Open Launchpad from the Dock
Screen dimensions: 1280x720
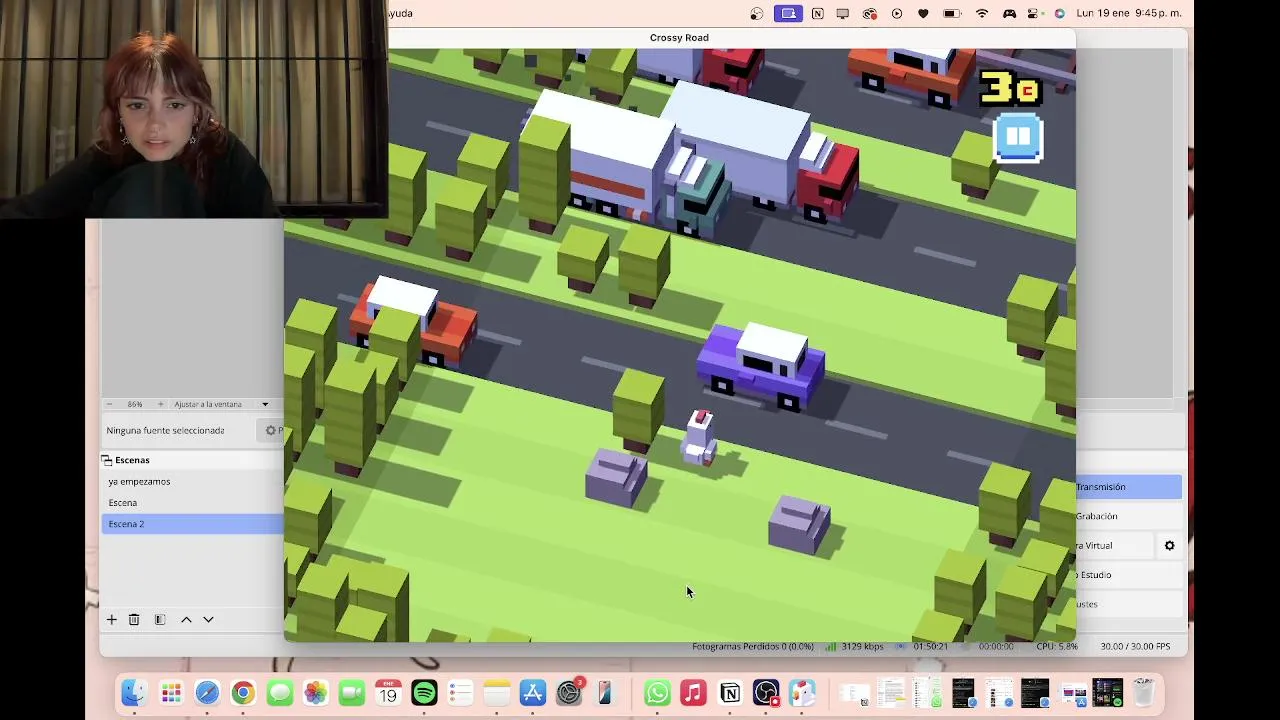[x=171, y=693]
